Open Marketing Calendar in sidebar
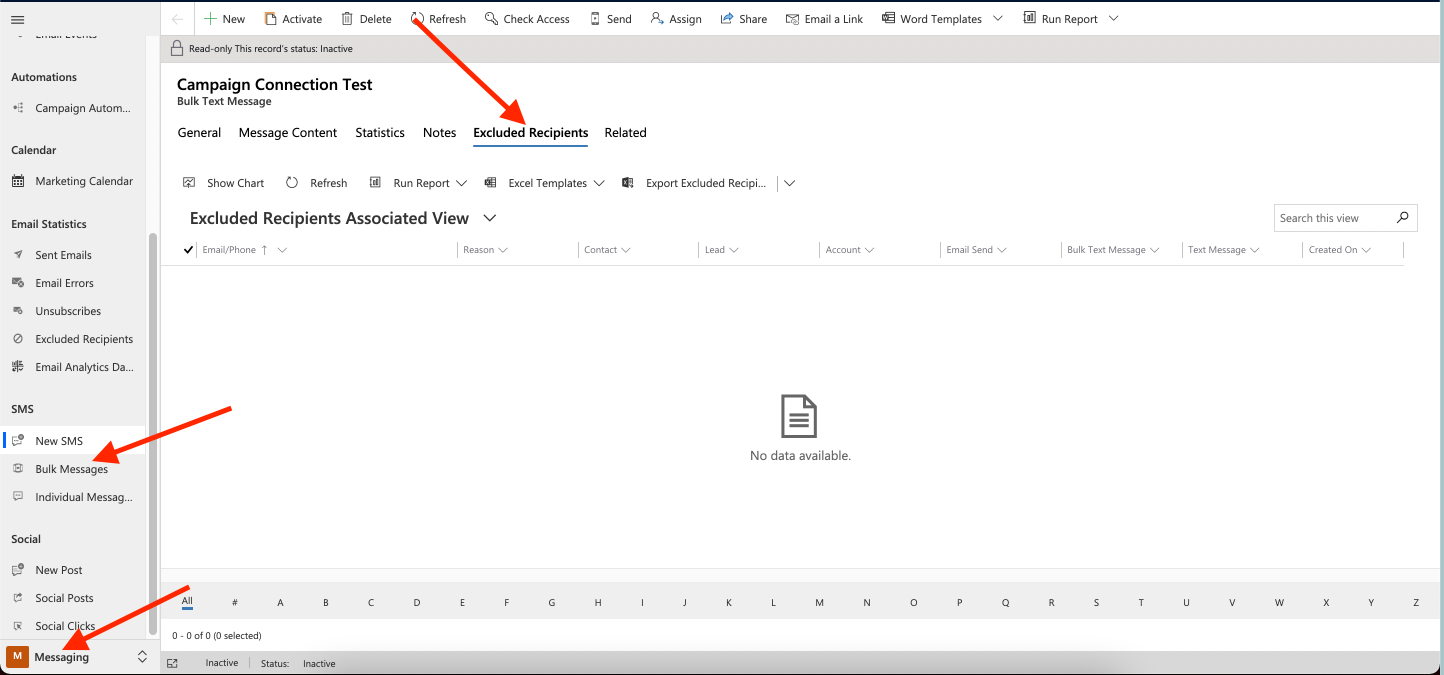Image resolution: width=1444 pixels, height=675 pixels. 73,181
